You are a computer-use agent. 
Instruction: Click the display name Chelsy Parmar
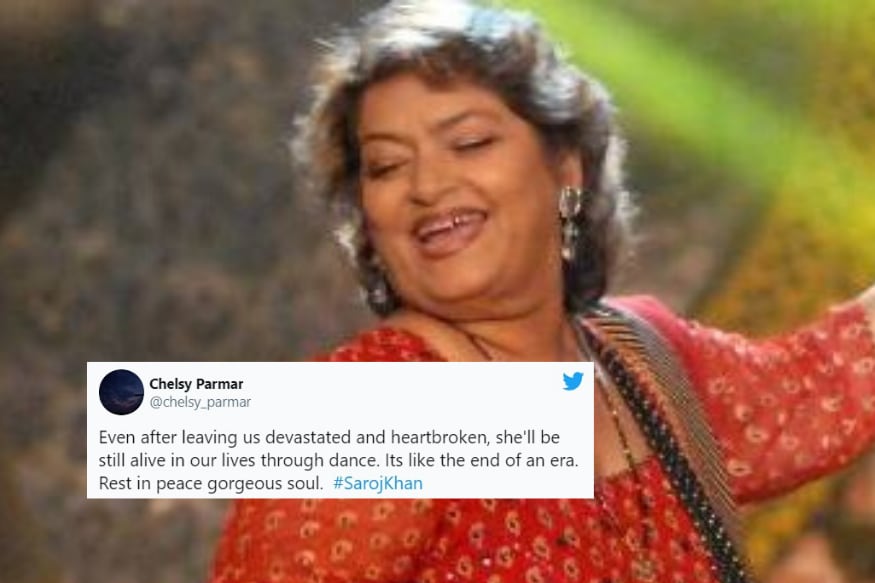pos(196,384)
